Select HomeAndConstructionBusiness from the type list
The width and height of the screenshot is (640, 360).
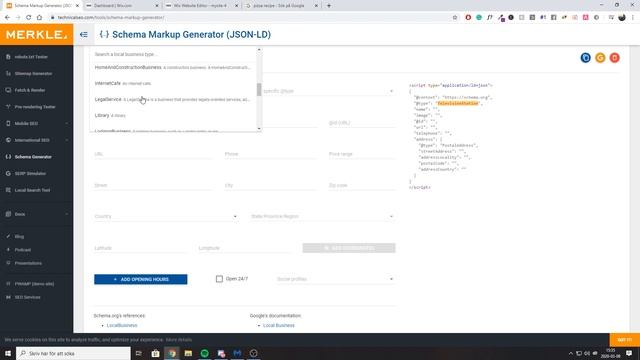point(173,67)
